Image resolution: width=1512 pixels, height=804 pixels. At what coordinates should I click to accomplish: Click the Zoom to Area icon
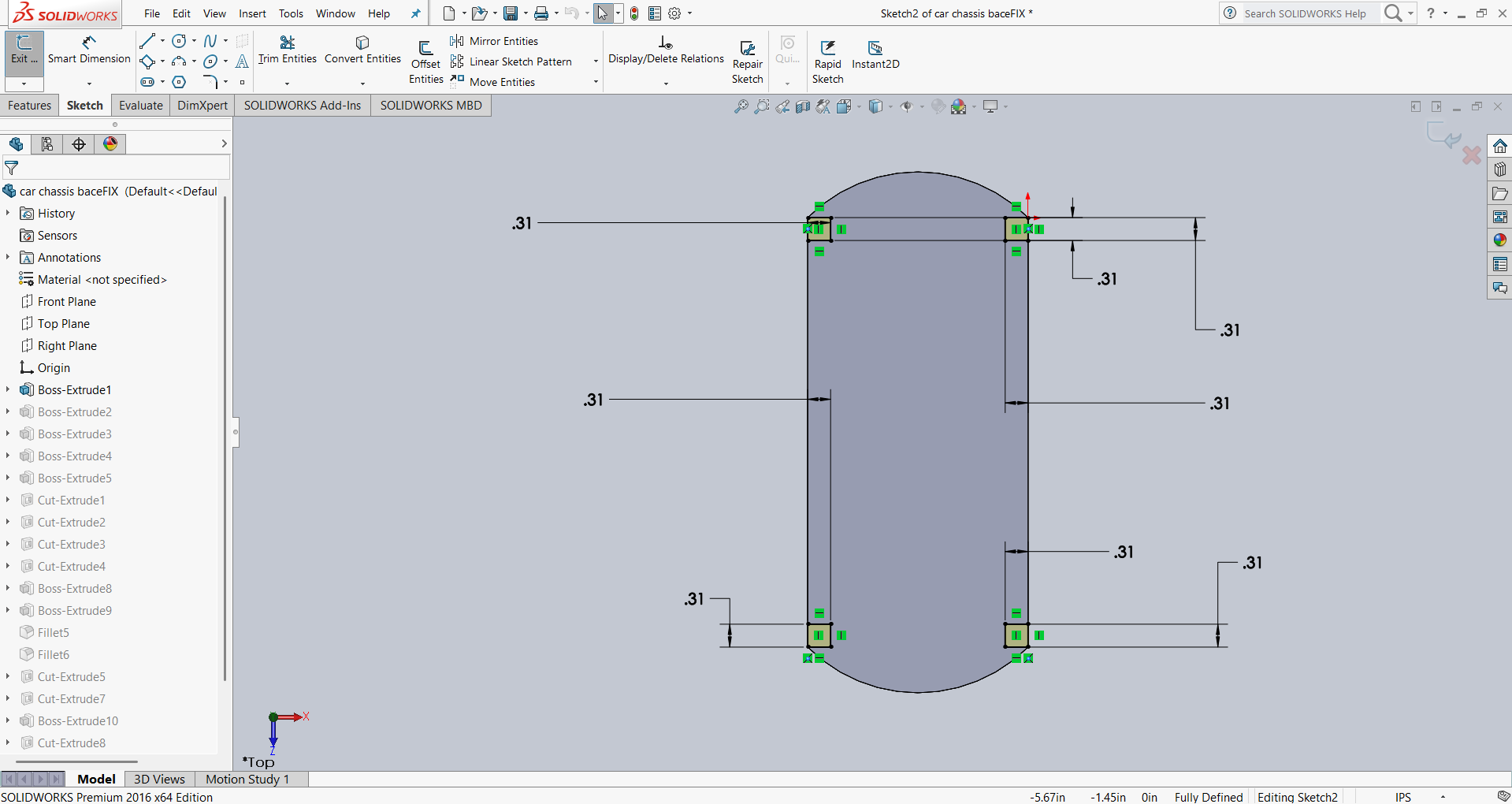pyautogui.click(x=762, y=106)
